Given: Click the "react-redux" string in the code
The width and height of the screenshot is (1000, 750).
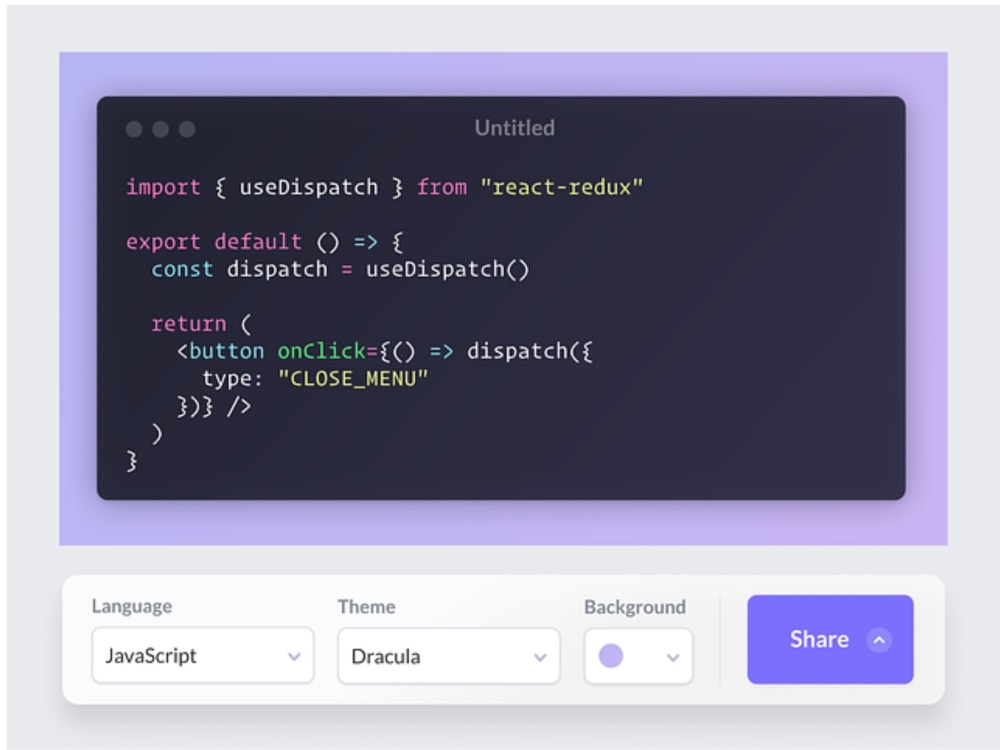Looking at the screenshot, I should pyautogui.click(x=562, y=188).
